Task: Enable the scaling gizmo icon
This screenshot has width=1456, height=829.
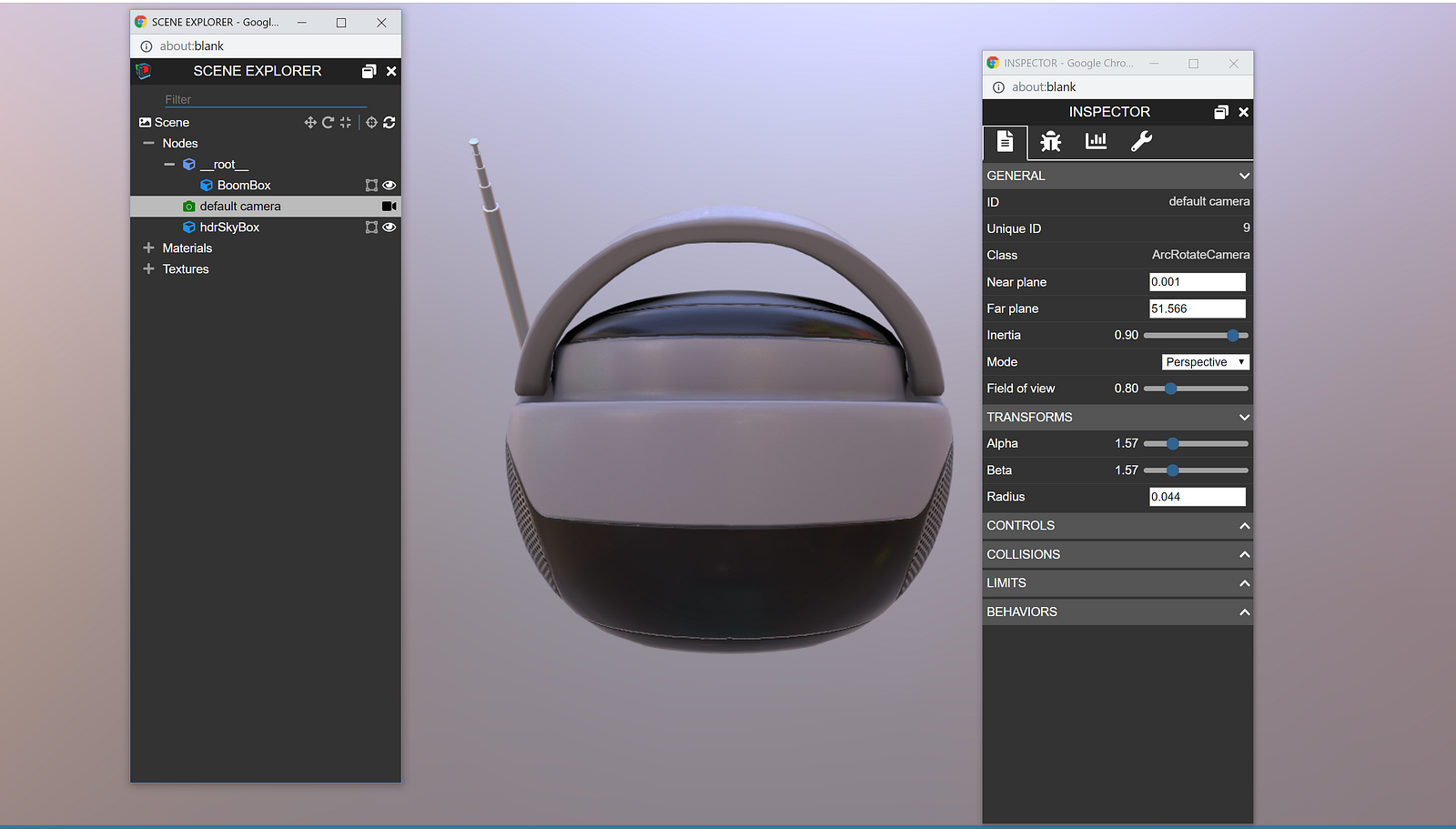Action: (346, 122)
